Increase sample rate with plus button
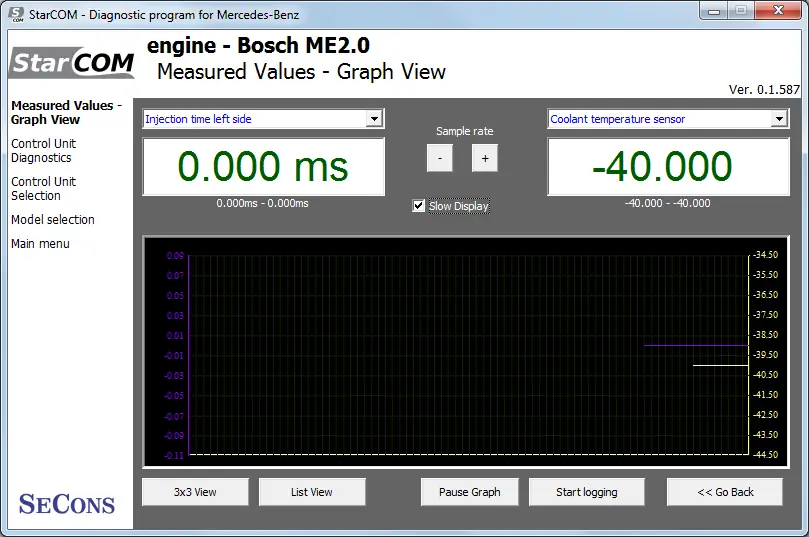Viewport: 809px width, 537px height. (x=485, y=158)
